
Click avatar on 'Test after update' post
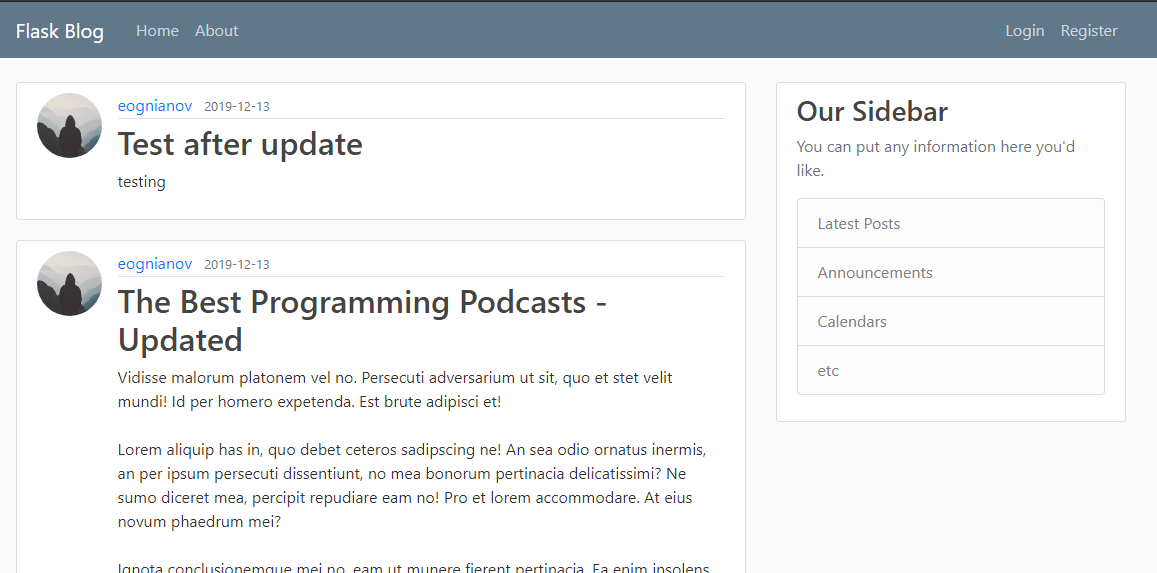click(x=69, y=125)
